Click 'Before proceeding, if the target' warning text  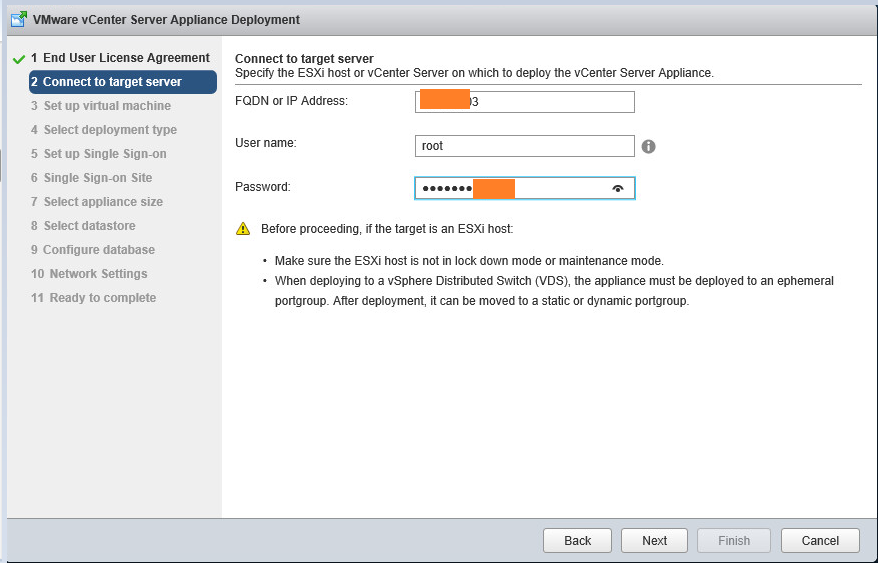tap(386, 229)
